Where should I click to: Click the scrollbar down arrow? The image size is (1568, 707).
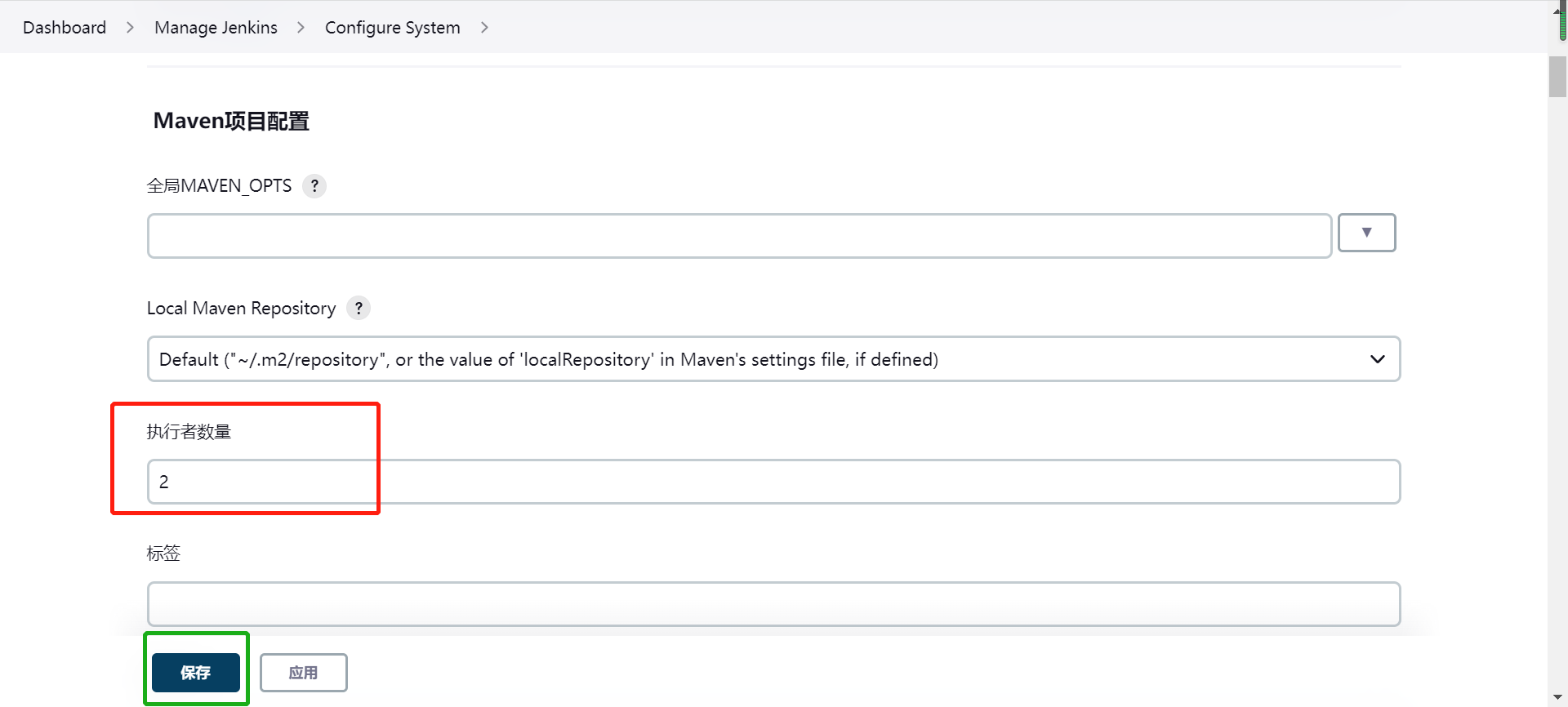(1557, 697)
